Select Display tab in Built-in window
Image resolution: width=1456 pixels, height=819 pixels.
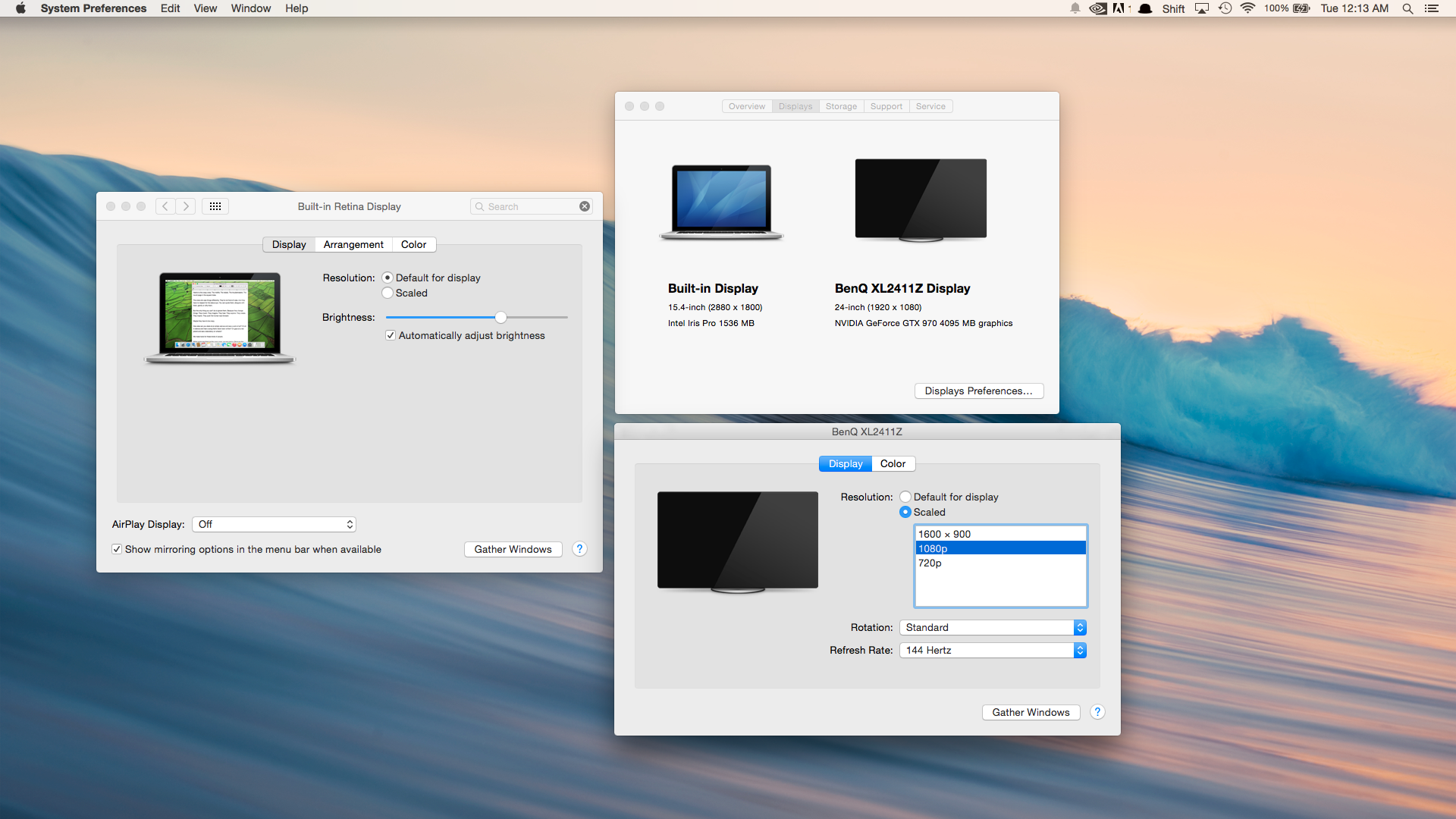289,244
